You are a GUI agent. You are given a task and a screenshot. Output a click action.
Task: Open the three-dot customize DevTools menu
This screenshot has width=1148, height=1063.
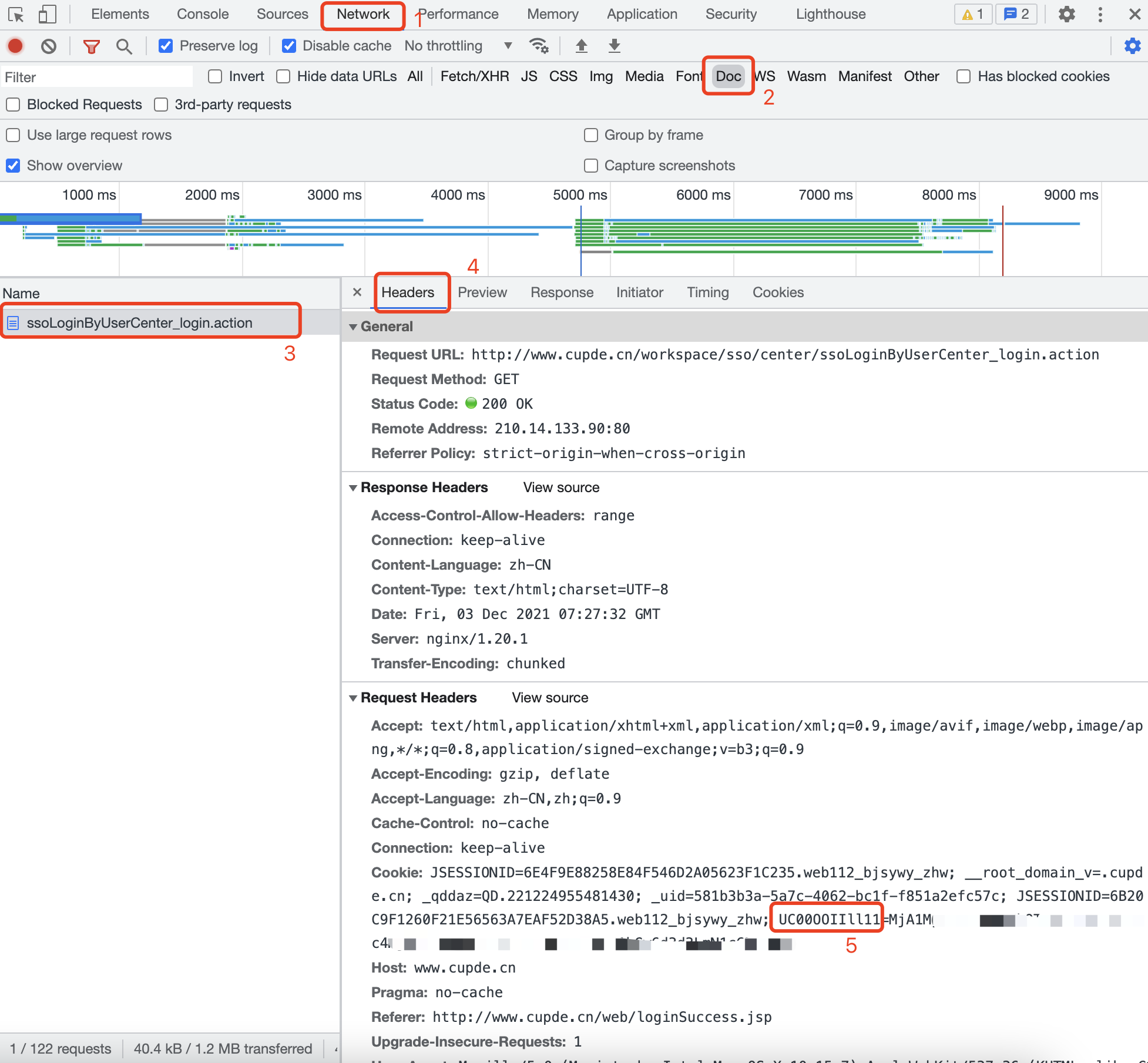tap(1100, 14)
